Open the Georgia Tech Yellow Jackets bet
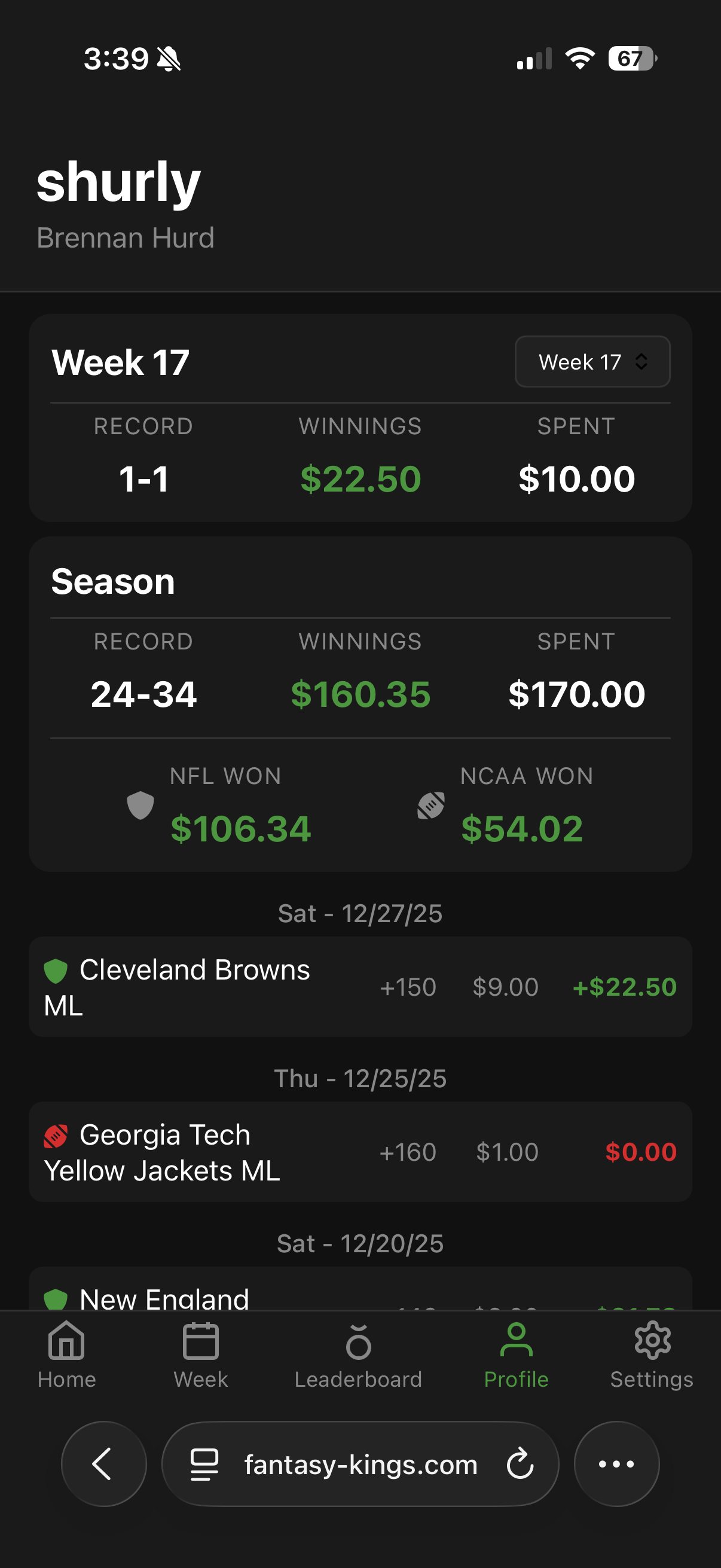721x1568 pixels. point(360,1152)
